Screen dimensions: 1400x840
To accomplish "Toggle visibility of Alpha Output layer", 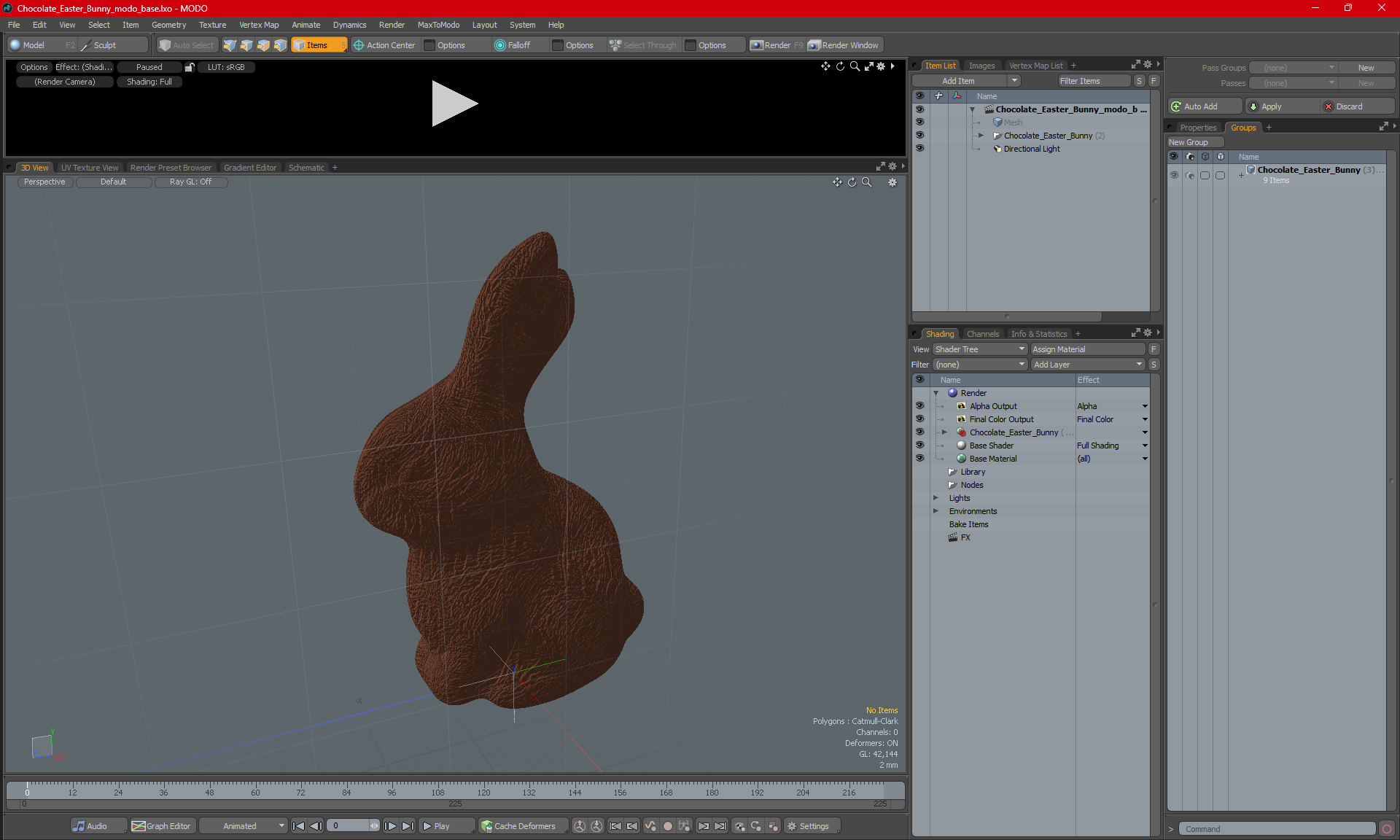I will pos(919,406).
